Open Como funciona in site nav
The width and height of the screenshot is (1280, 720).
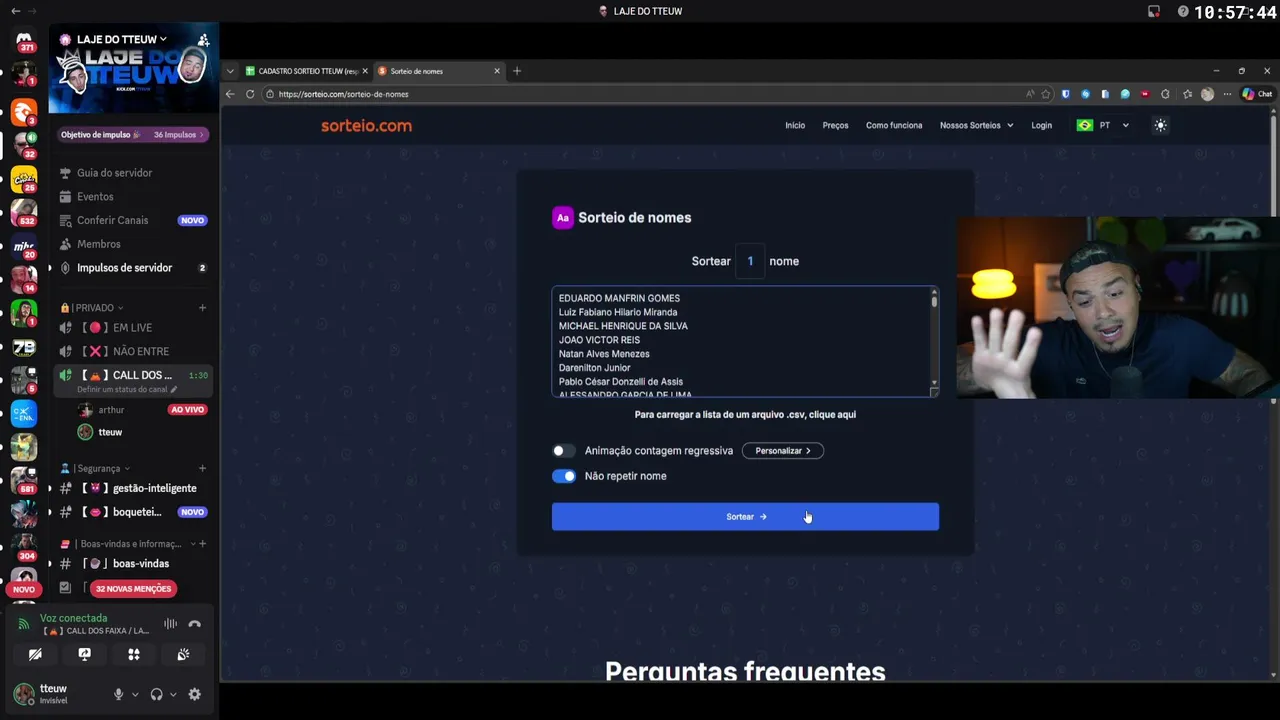coord(894,125)
